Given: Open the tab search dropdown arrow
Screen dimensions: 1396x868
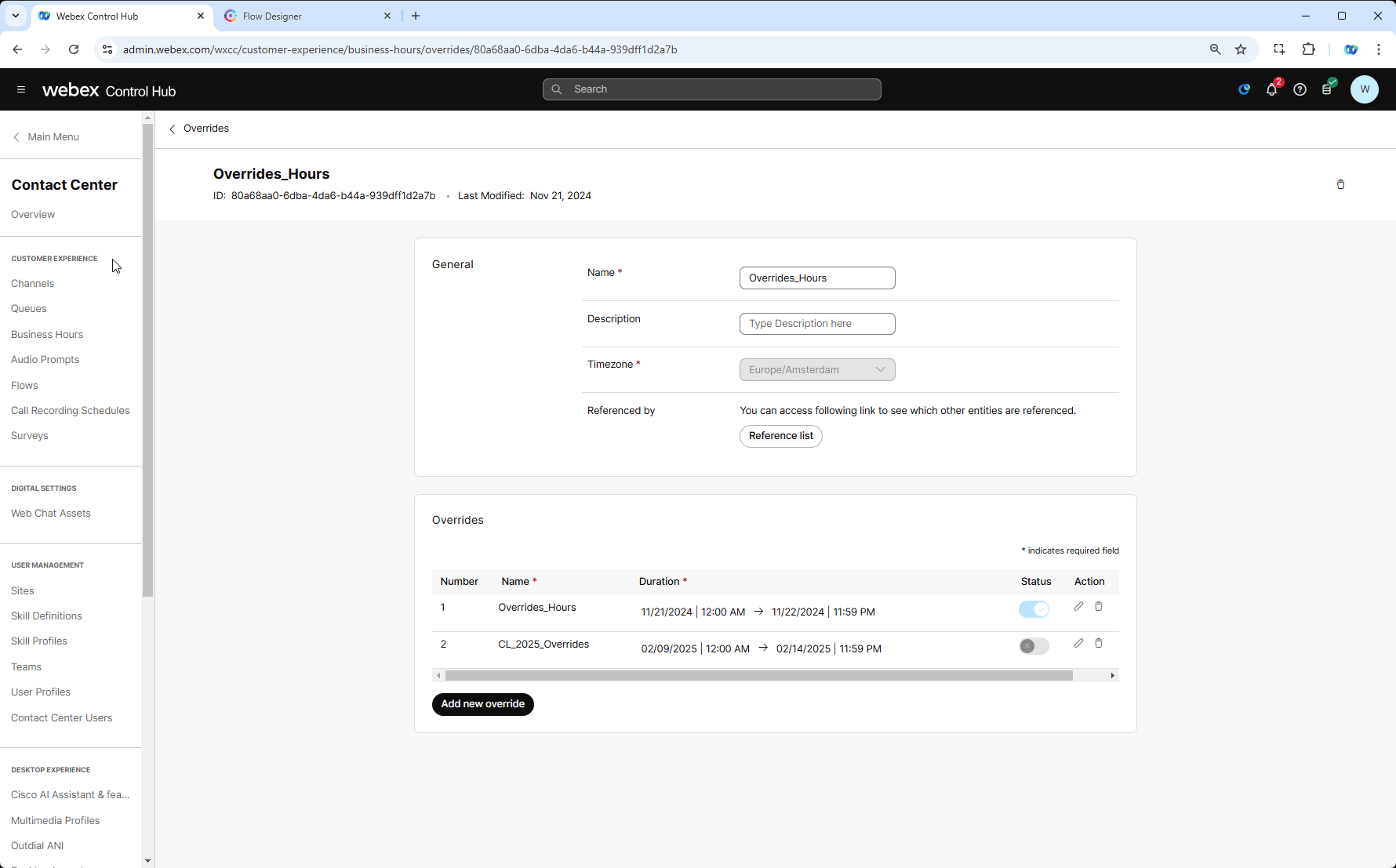Looking at the screenshot, I should (15, 16).
